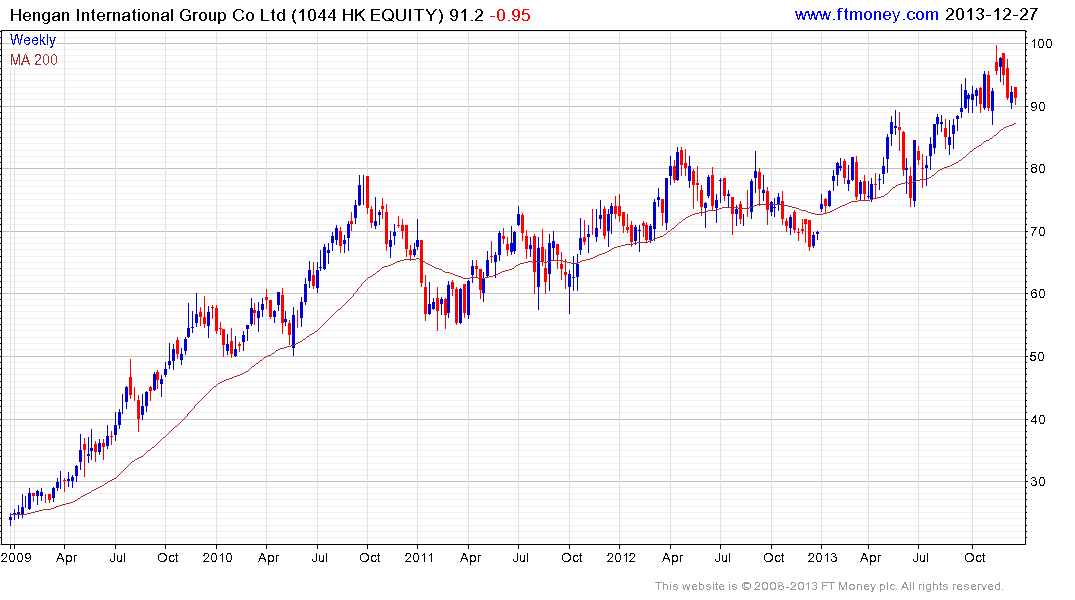Click the last Oct label on time axis
The width and height of the screenshot is (1075, 600).
pos(975,557)
